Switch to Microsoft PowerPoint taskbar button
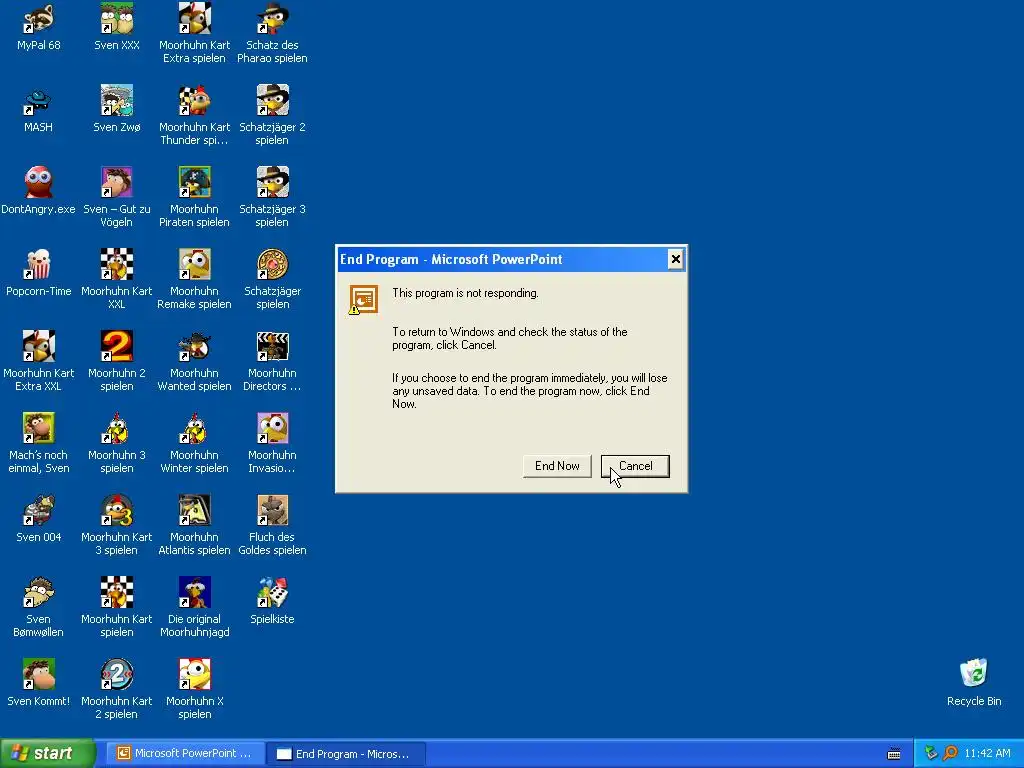 pos(185,753)
